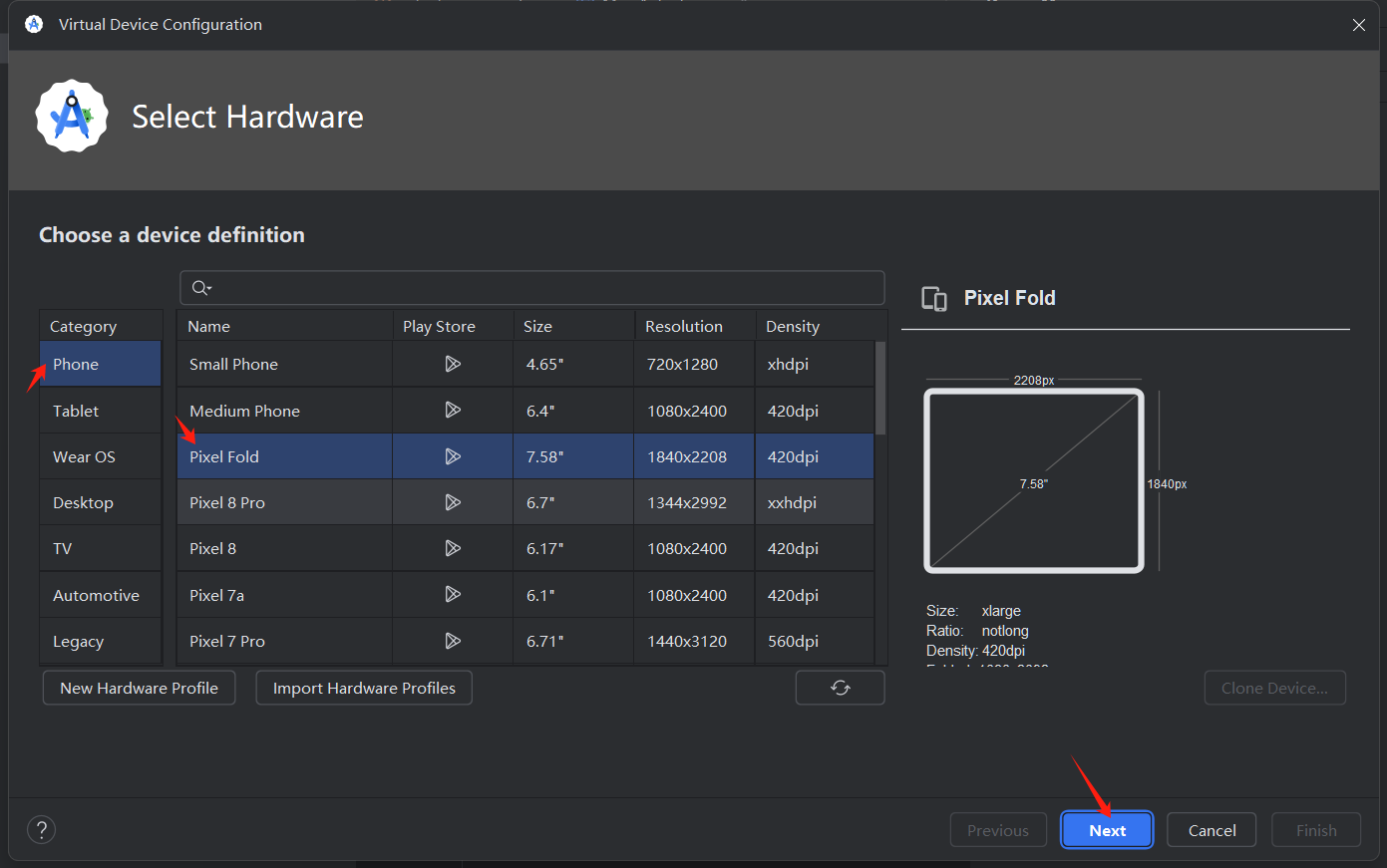Click the Previous button
Screen dimensions: 1387x868
(998, 830)
